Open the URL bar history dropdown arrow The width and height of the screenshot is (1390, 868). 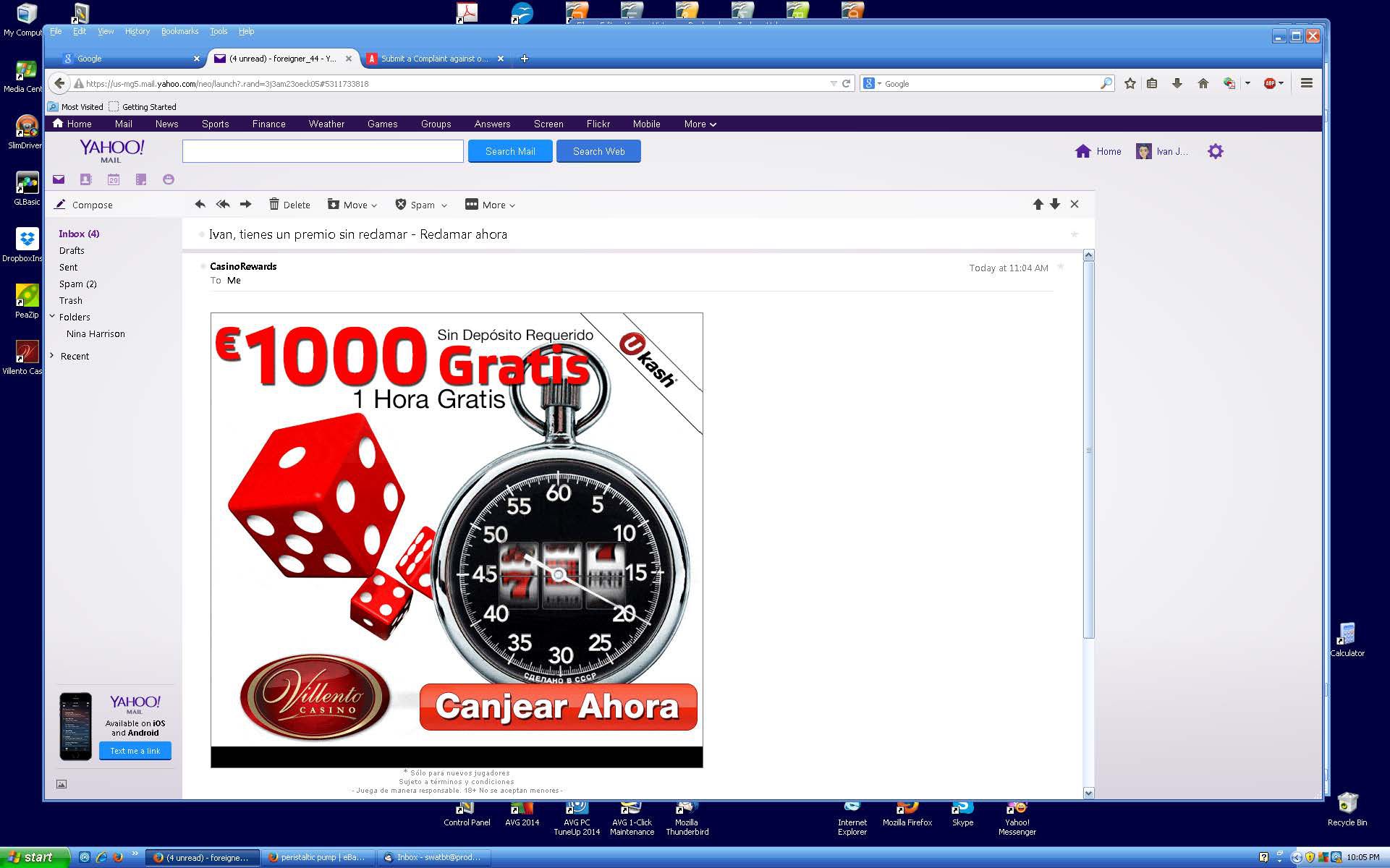[x=834, y=84]
